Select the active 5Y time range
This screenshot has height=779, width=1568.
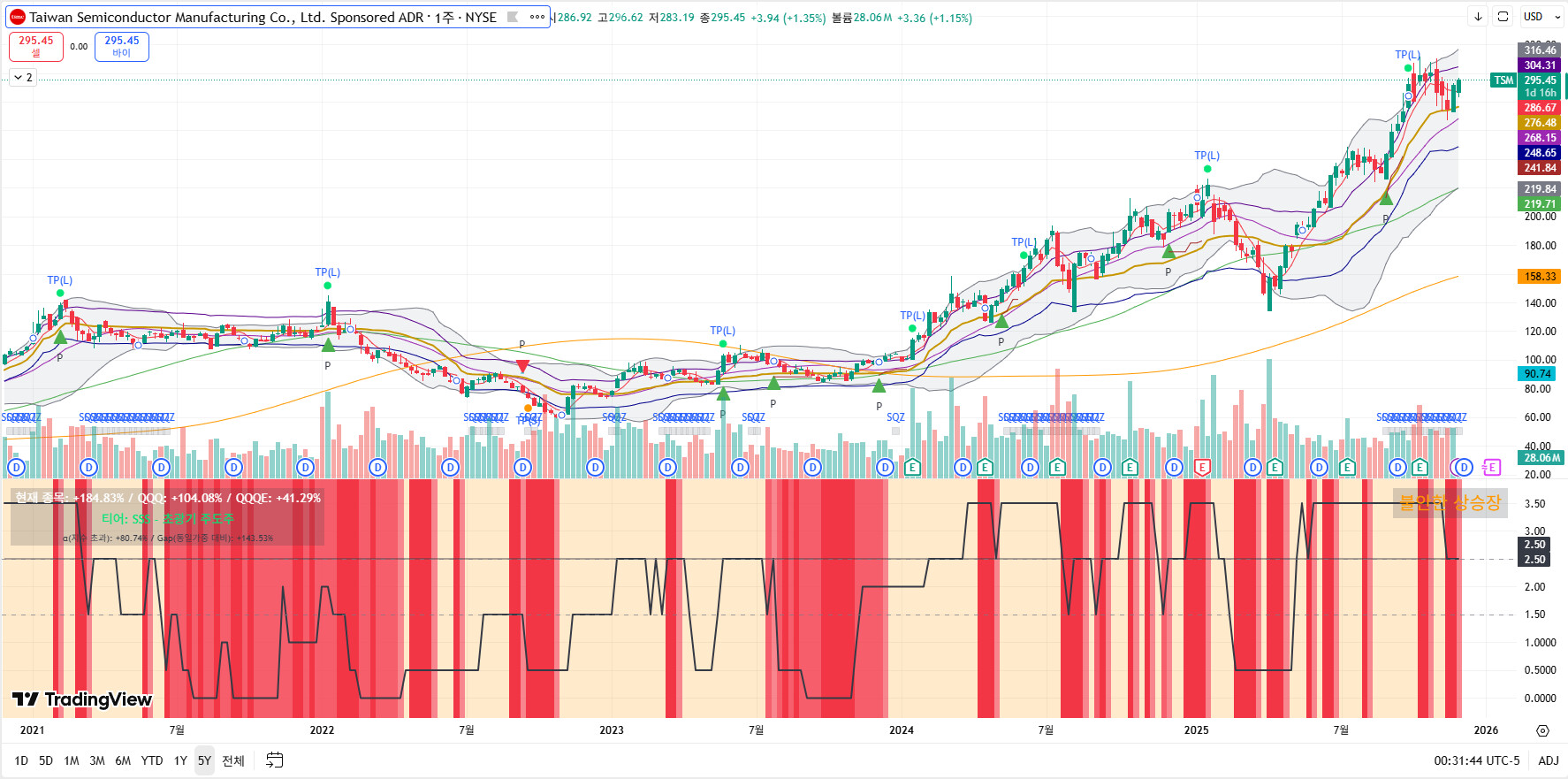[204, 760]
